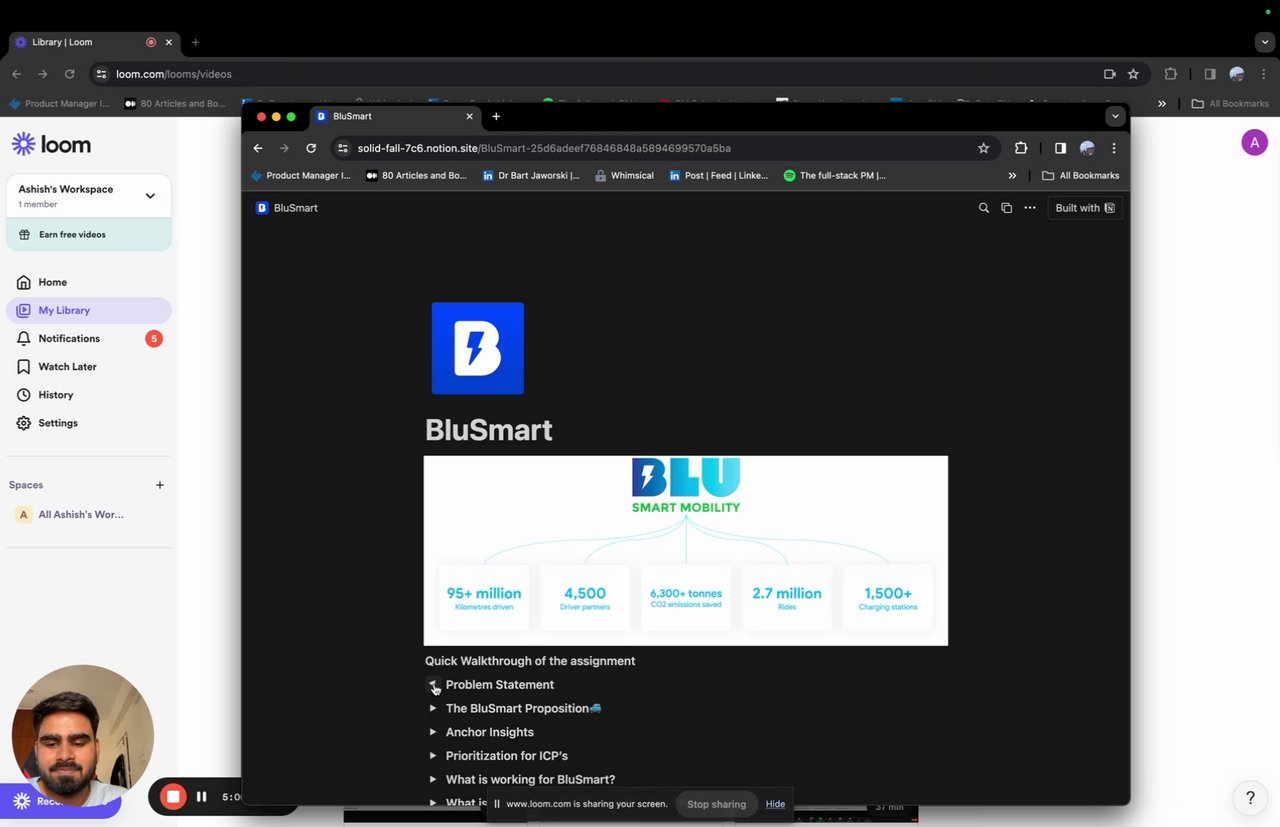The height and width of the screenshot is (827, 1280).
Task: Go back in the BluSmart window
Action: click(258, 148)
